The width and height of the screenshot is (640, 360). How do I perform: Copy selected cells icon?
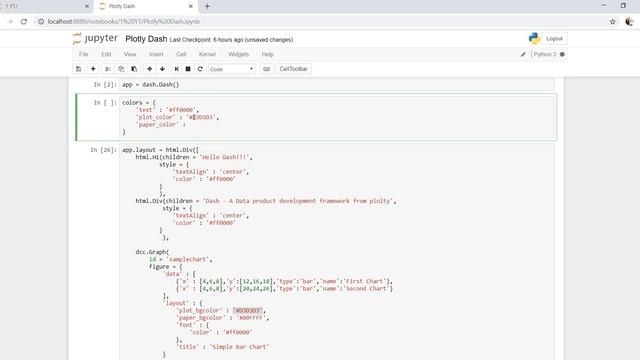[121, 69]
